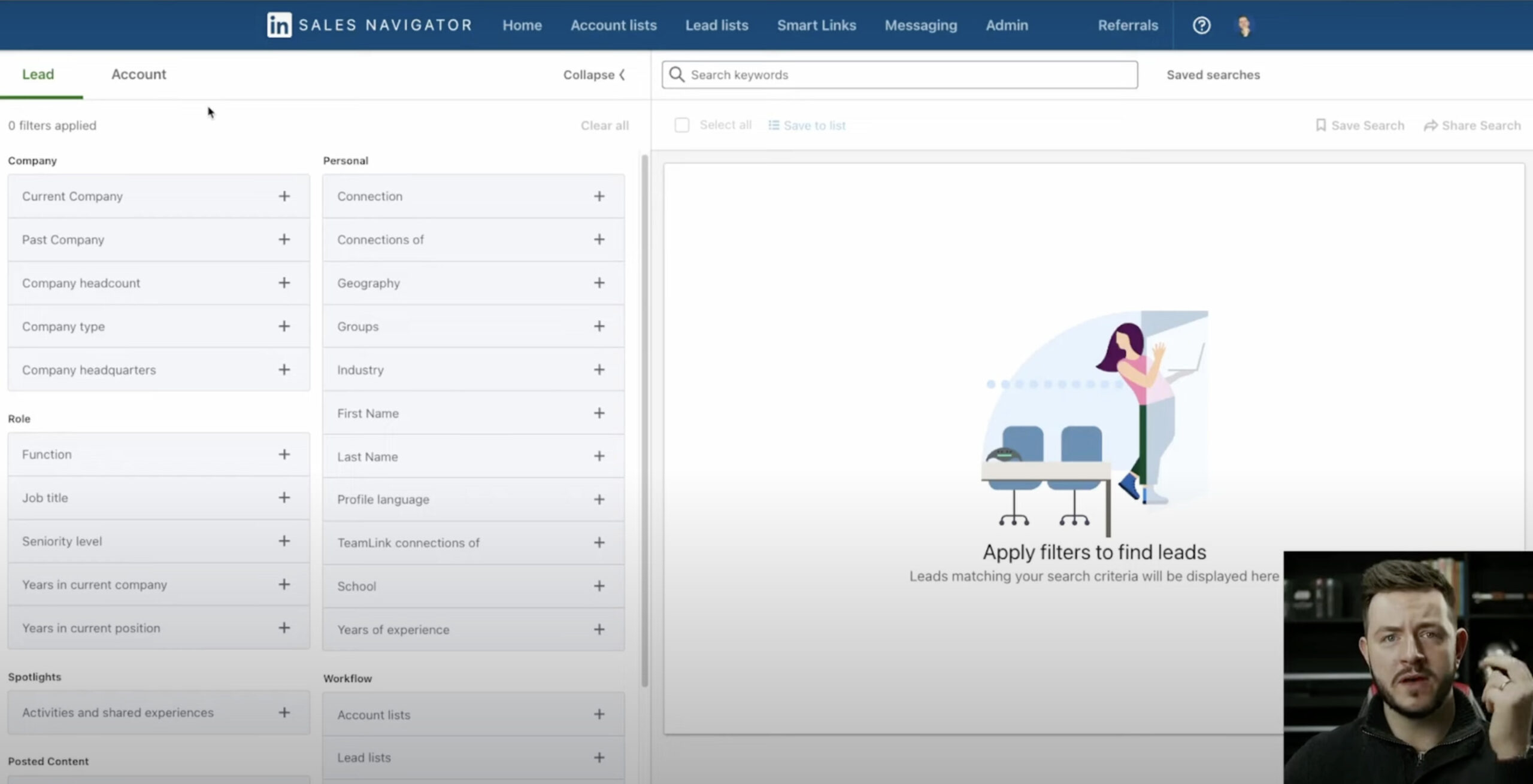
Task: Collapse the filters panel
Action: click(594, 75)
